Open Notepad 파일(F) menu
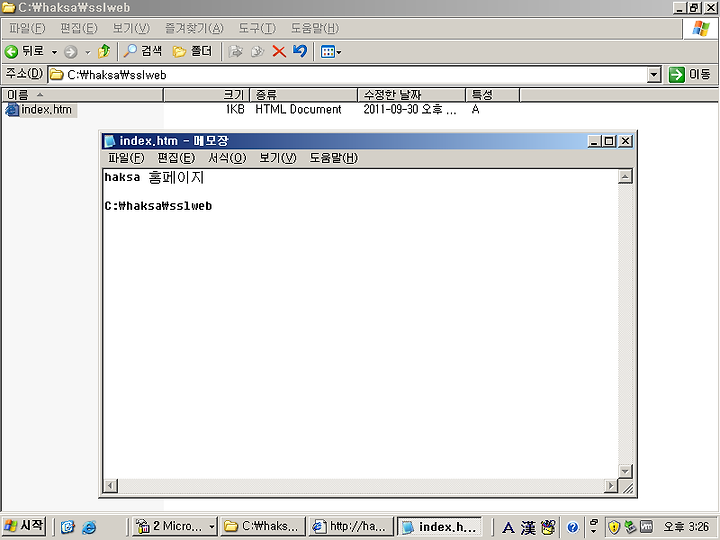The width and height of the screenshot is (720, 540). point(126,158)
